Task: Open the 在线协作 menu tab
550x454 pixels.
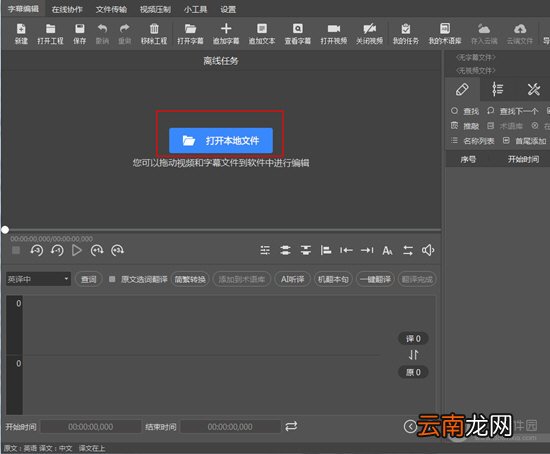Action: (x=67, y=9)
